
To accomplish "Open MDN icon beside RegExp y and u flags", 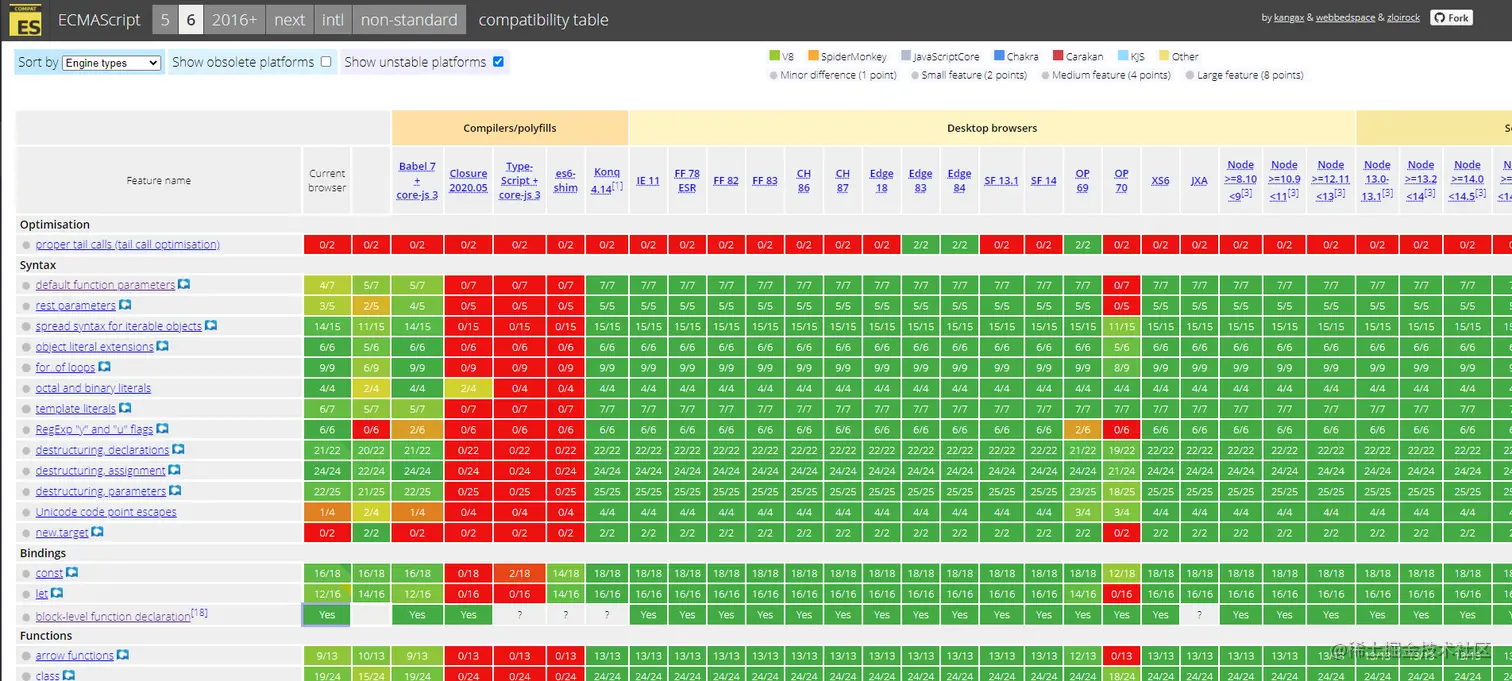I will coord(162,429).
